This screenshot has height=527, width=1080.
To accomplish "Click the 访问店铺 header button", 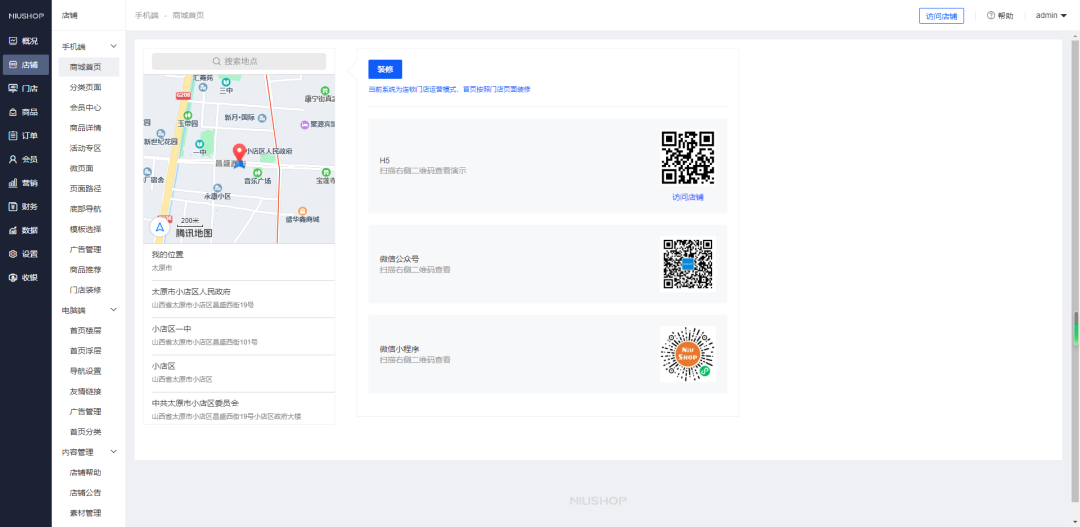I will (x=942, y=16).
